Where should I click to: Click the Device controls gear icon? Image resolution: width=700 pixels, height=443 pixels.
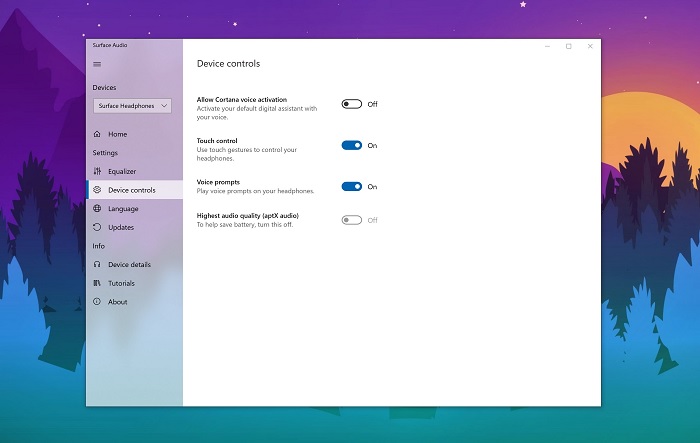click(97, 190)
